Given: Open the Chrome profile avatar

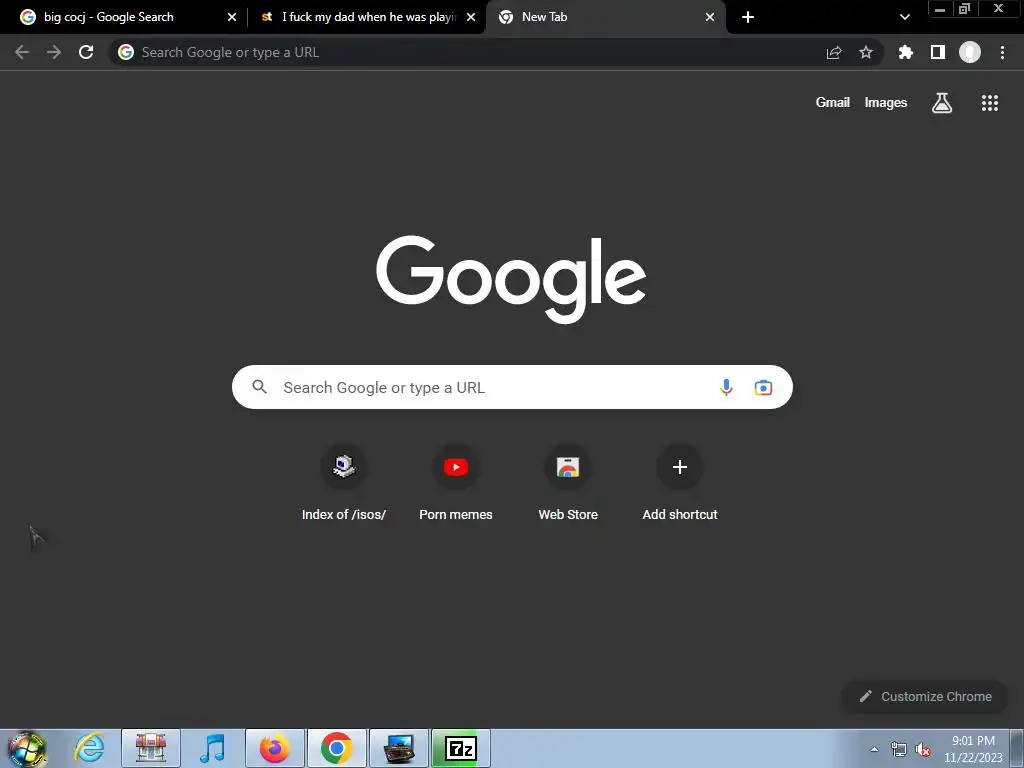Looking at the screenshot, I should 970,52.
